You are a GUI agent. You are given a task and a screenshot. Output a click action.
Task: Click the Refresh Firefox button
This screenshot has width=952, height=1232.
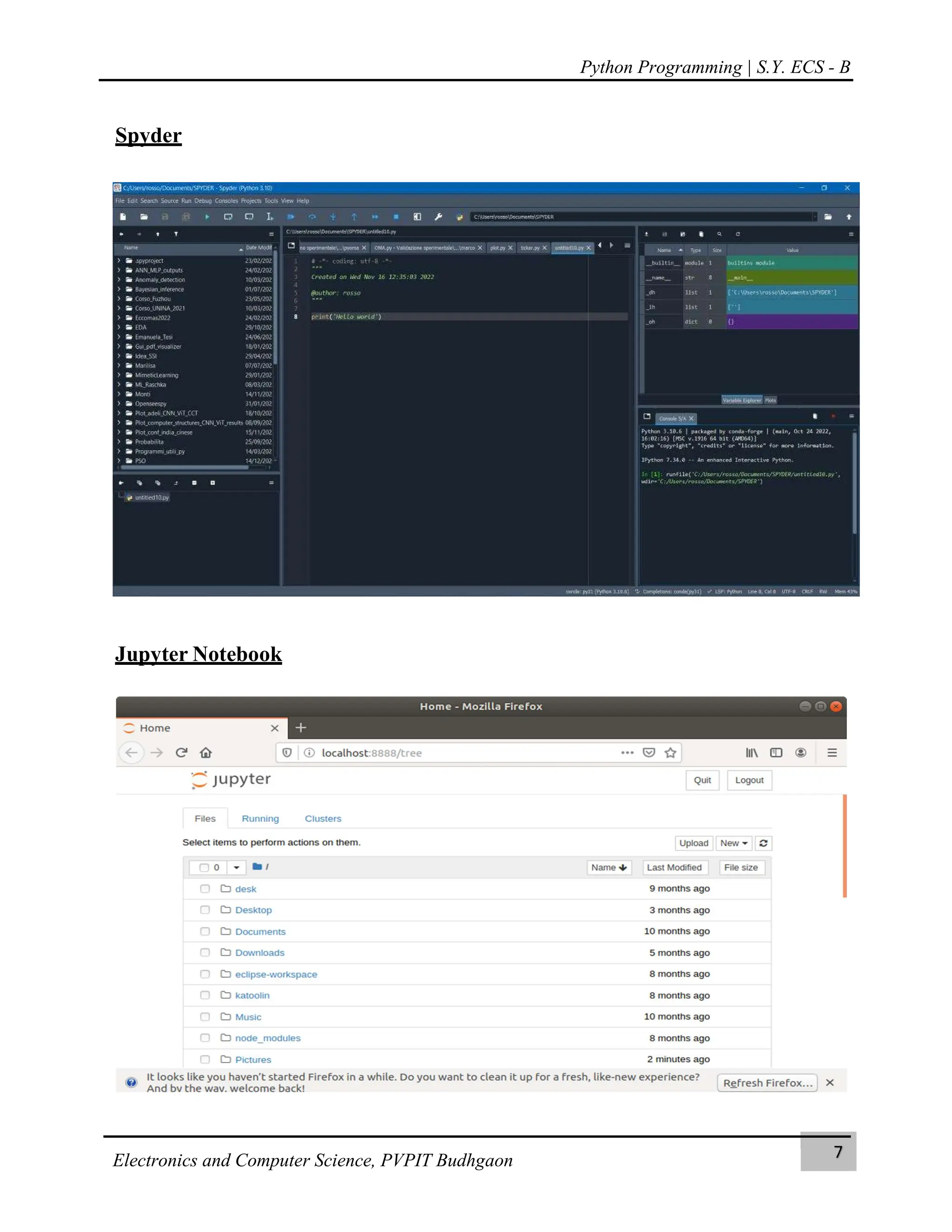point(767,1082)
